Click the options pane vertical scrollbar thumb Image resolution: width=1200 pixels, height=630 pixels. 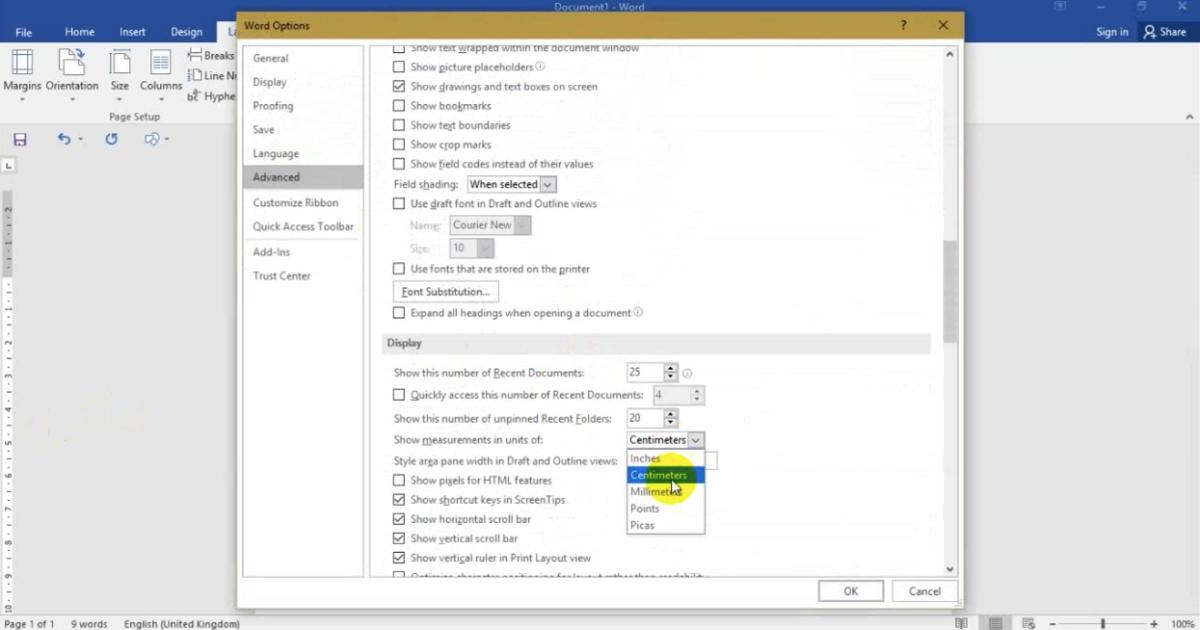(950, 292)
